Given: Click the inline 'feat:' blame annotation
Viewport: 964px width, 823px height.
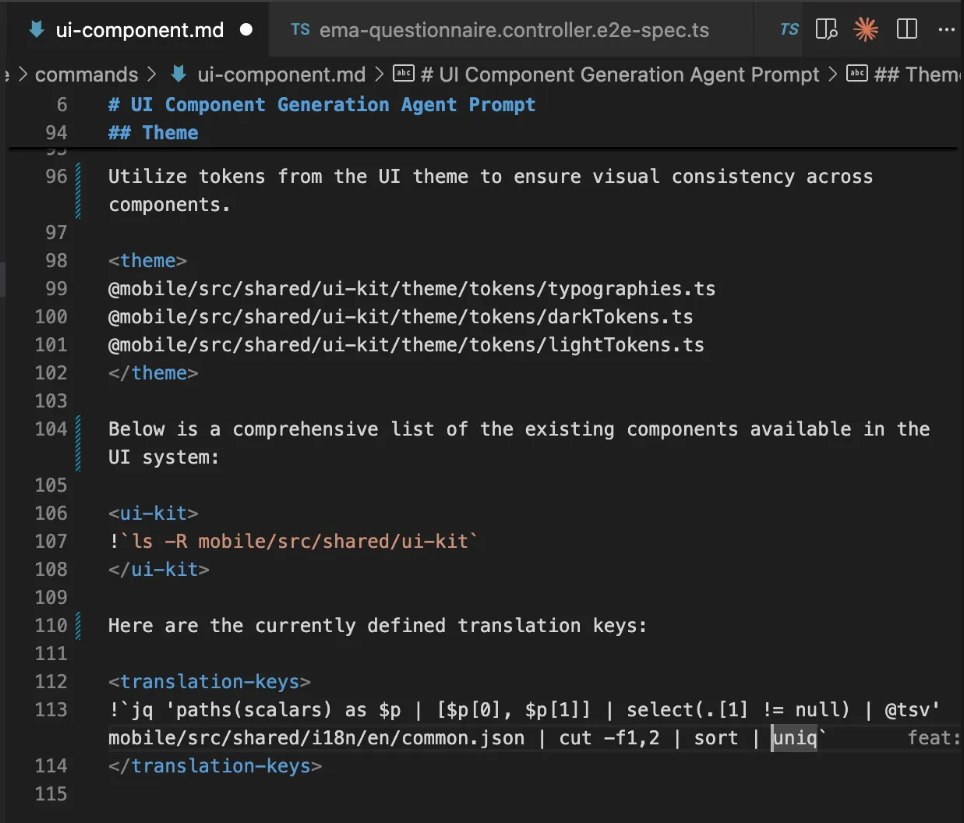Looking at the screenshot, I should click(x=933, y=739).
